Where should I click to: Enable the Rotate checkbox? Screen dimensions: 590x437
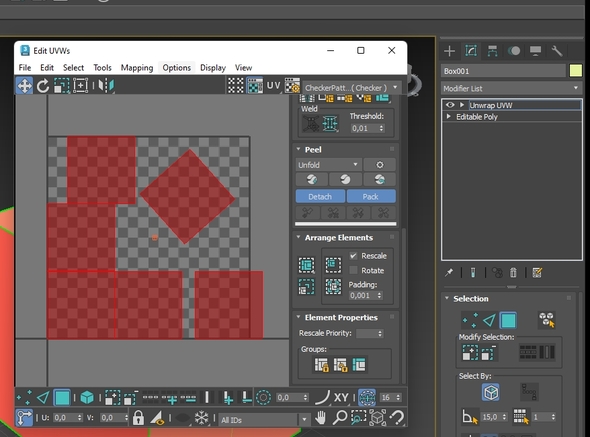(353, 270)
